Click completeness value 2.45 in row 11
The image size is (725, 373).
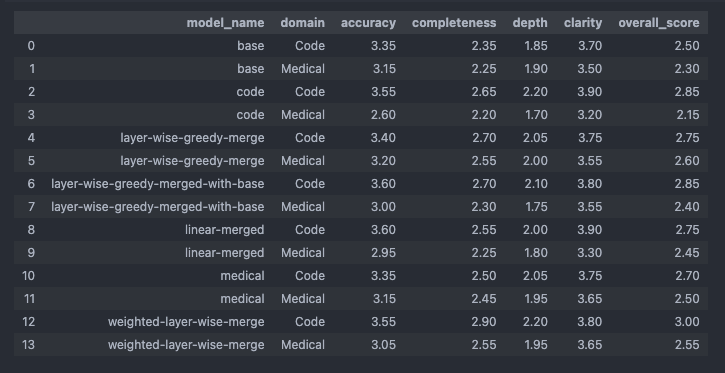pos(484,299)
